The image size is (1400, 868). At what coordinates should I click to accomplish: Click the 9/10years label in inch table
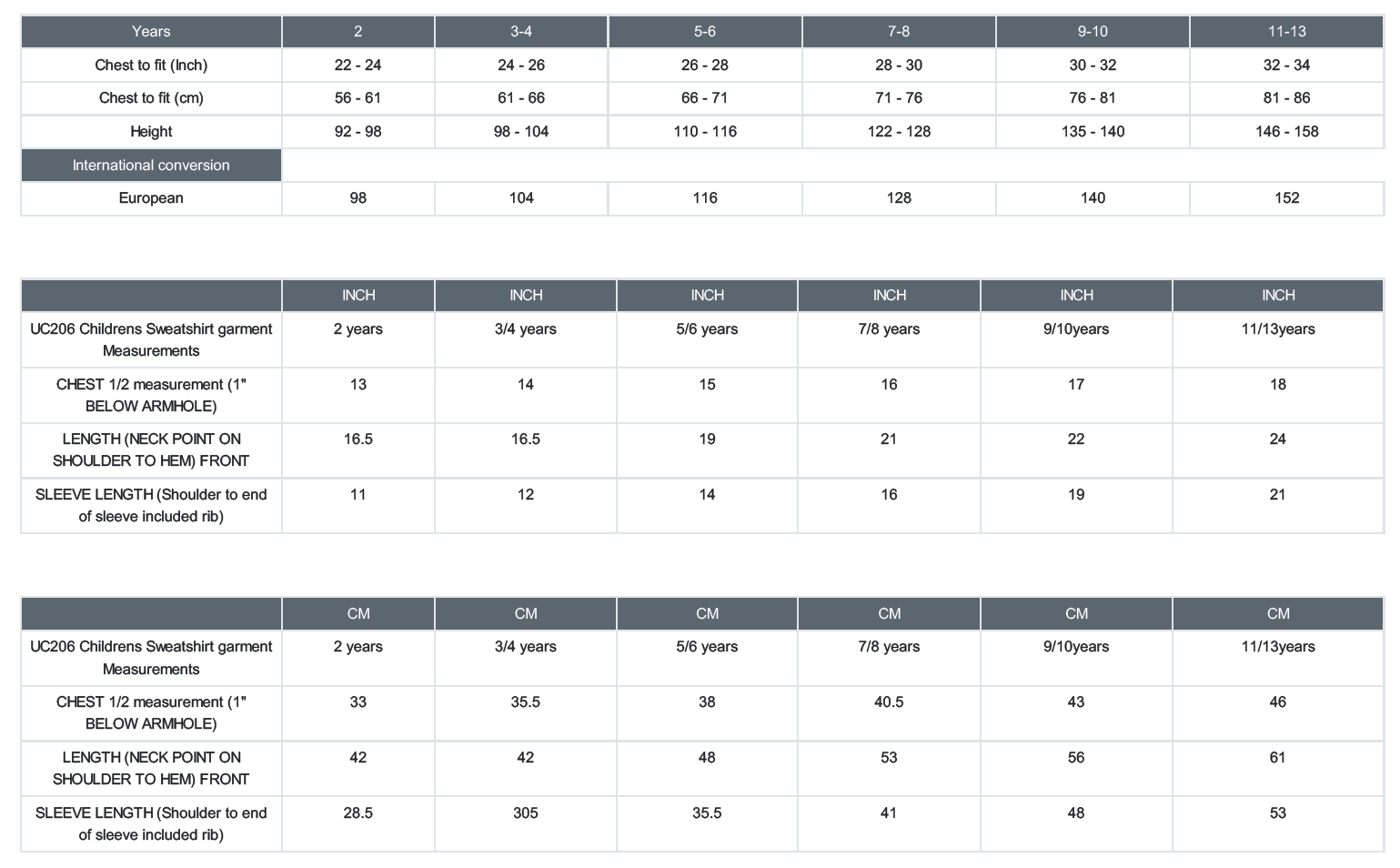coord(1076,329)
